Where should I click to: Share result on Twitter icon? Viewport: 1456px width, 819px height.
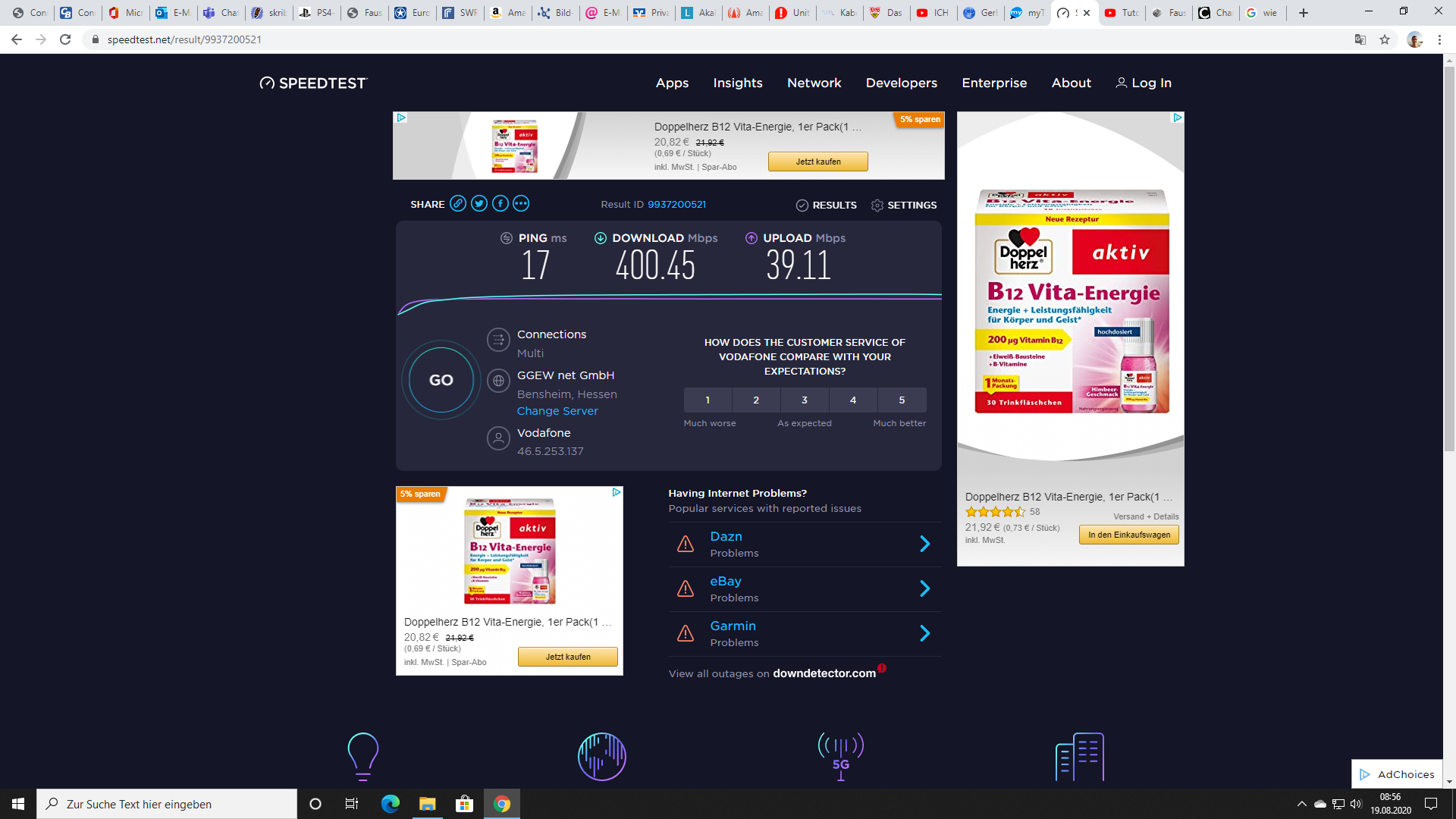point(479,203)
